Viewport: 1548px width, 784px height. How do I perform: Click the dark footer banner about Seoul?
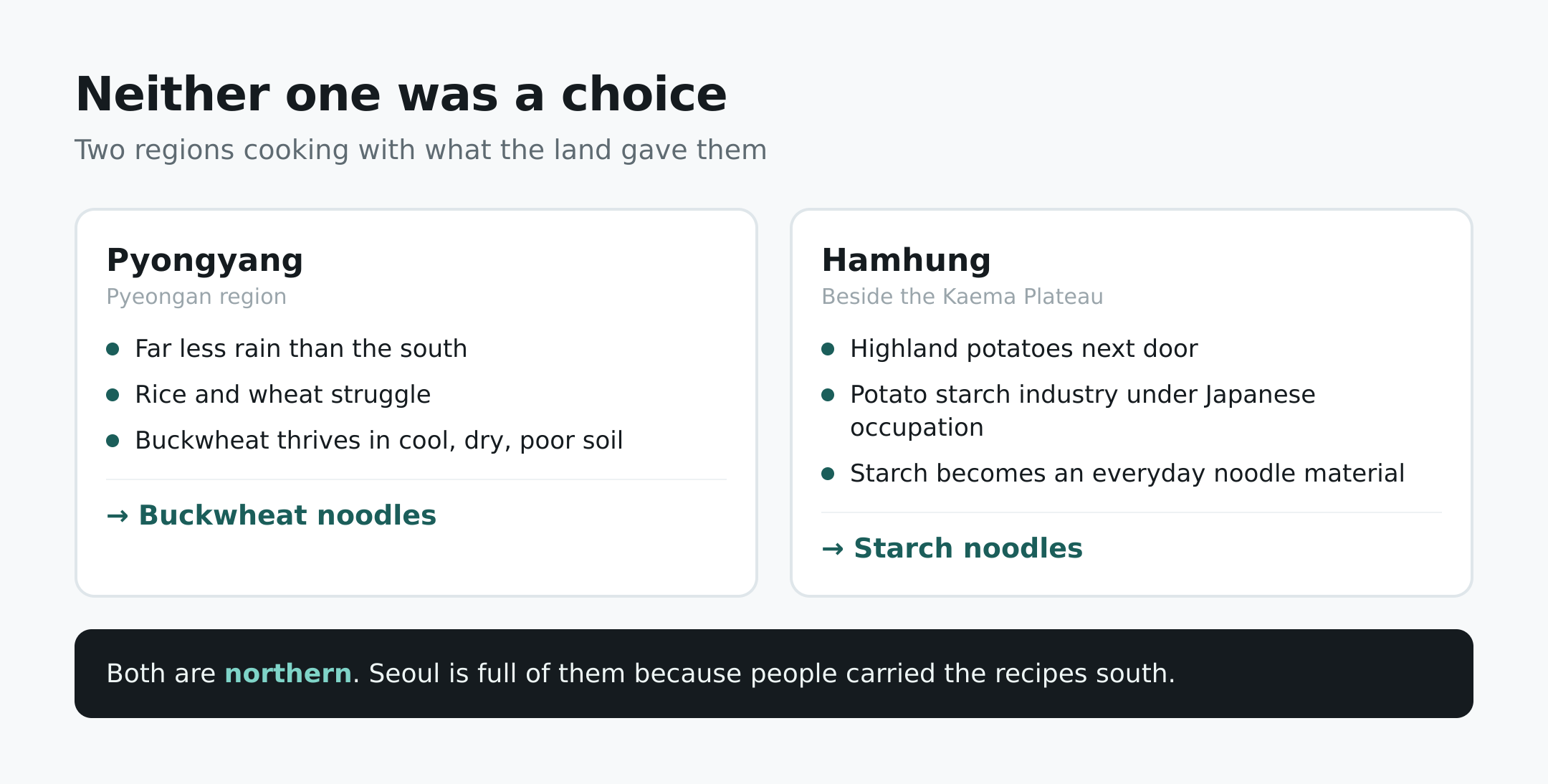tap(774, 674)
